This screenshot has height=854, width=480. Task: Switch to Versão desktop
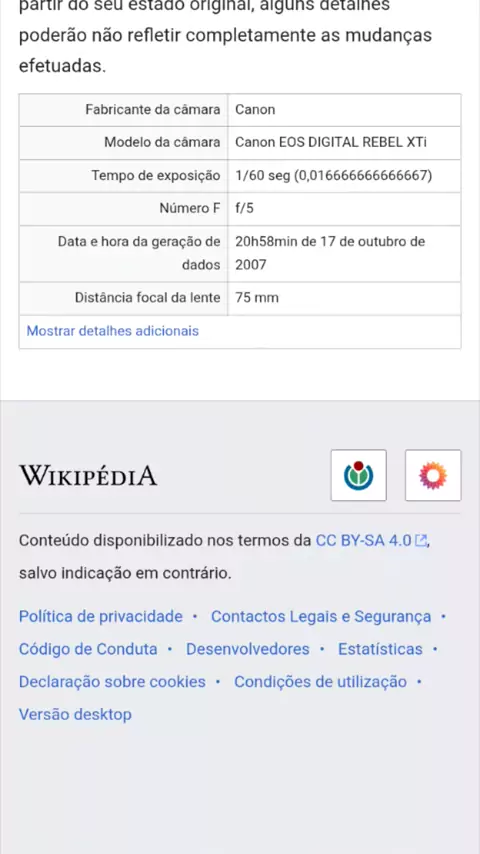click(x=75, y=715)
